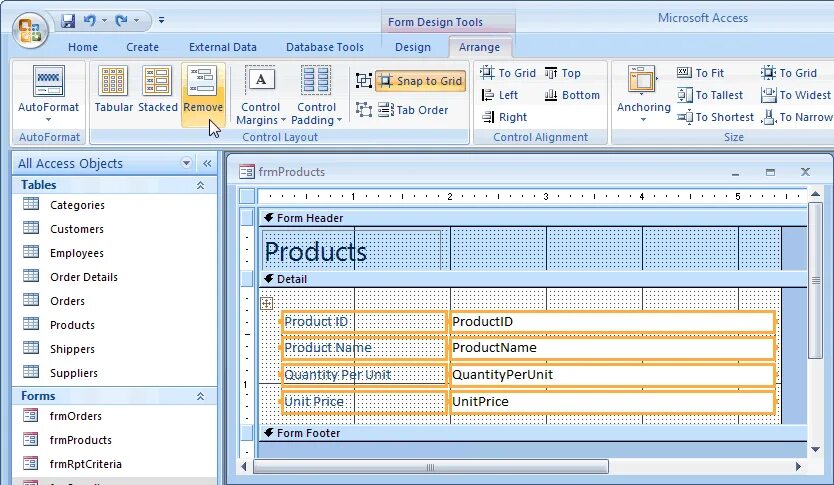This screenshot has height=485, width=834.
Task: Select the QuantityPerUnit text box
Action: coord(613,374)
